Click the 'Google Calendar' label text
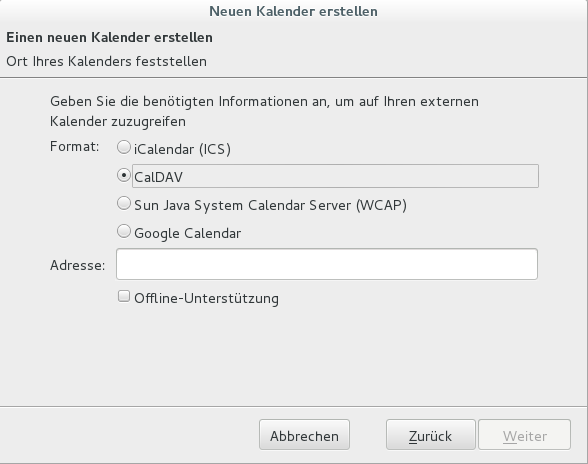This screenshot has width=588, height=464. pos(188,233)
